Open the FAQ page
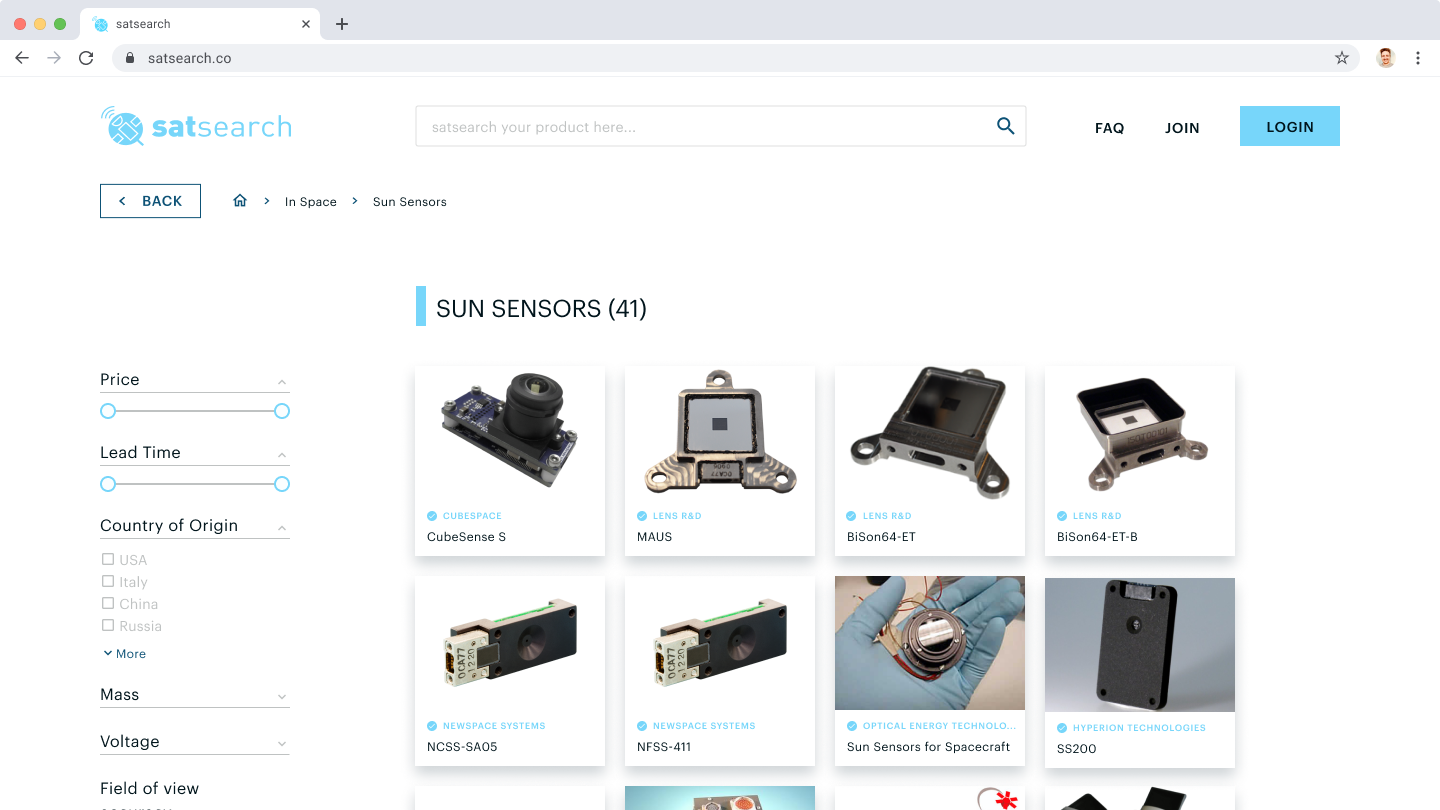 [x=1110, y=128]
